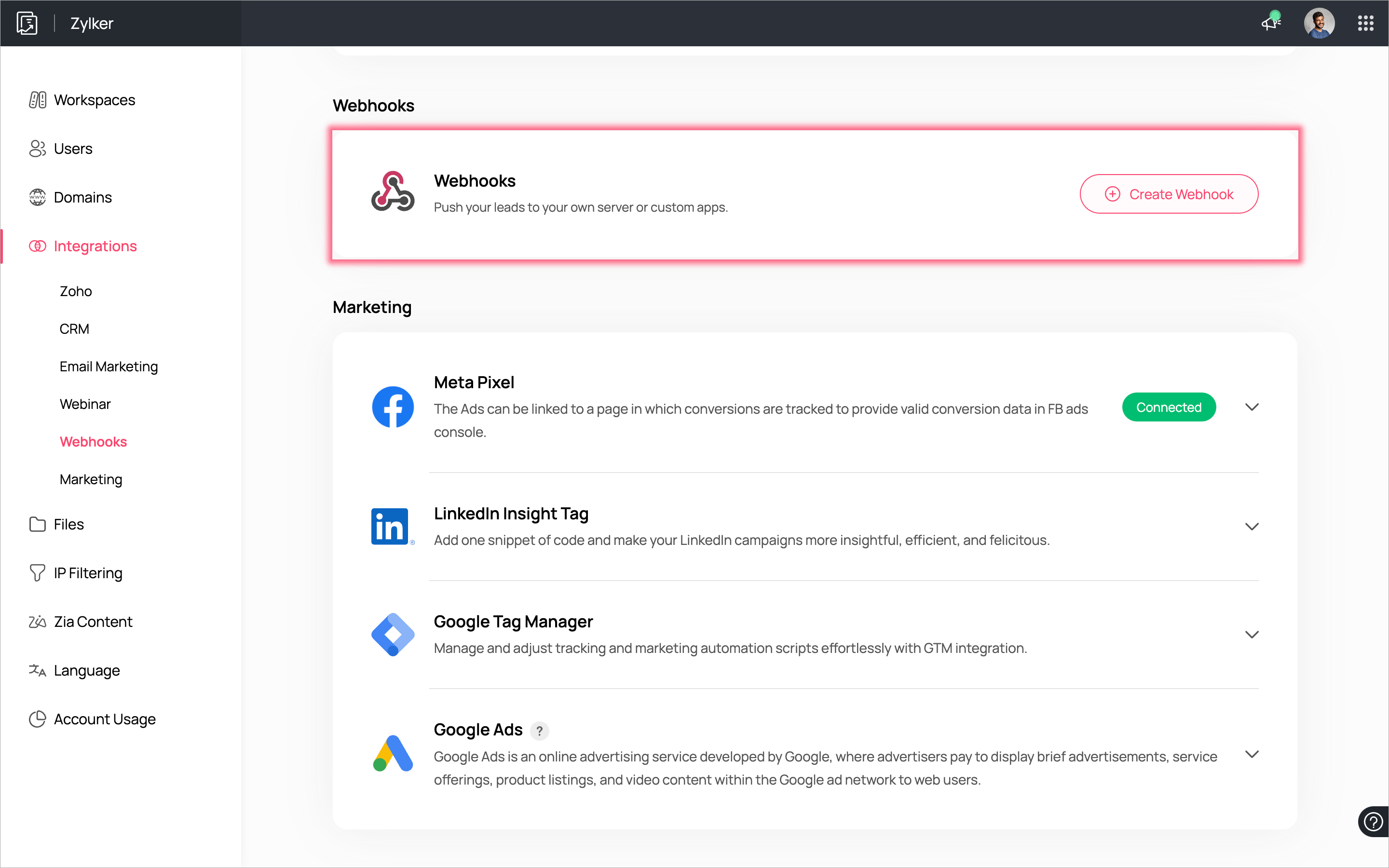Screen dimensions: 1389x868
Task: Click the Google Tag Manager title
Action: click(x=513, y=621)
